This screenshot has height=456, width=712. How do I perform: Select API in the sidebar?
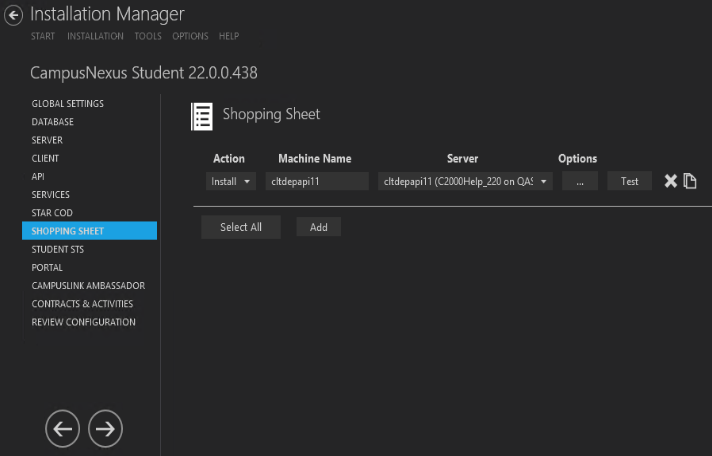[x=38, y=176]
